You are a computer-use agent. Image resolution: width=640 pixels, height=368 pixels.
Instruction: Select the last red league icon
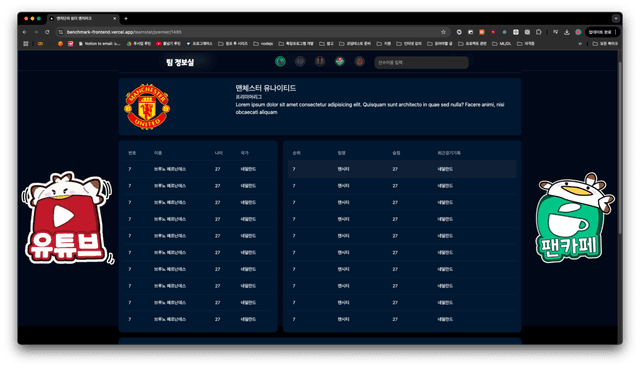coord(360,62)
